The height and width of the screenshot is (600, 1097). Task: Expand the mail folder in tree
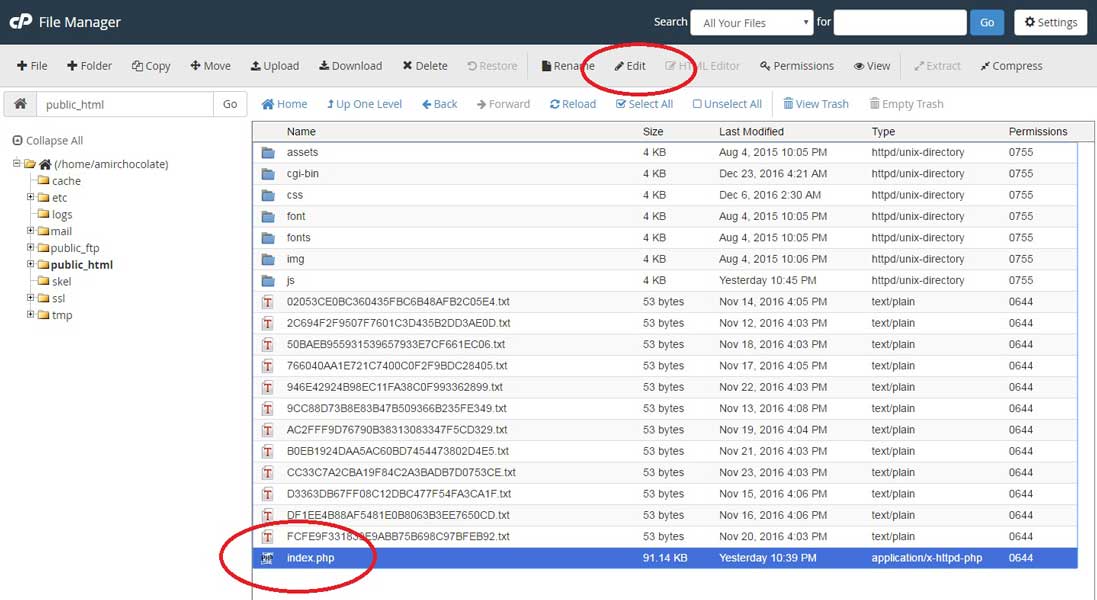(30, 231)
